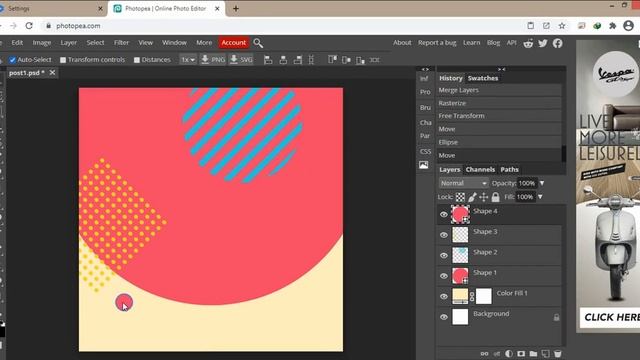
Task: Open the 1x export scale dropdown
Action: click(188, 60)
